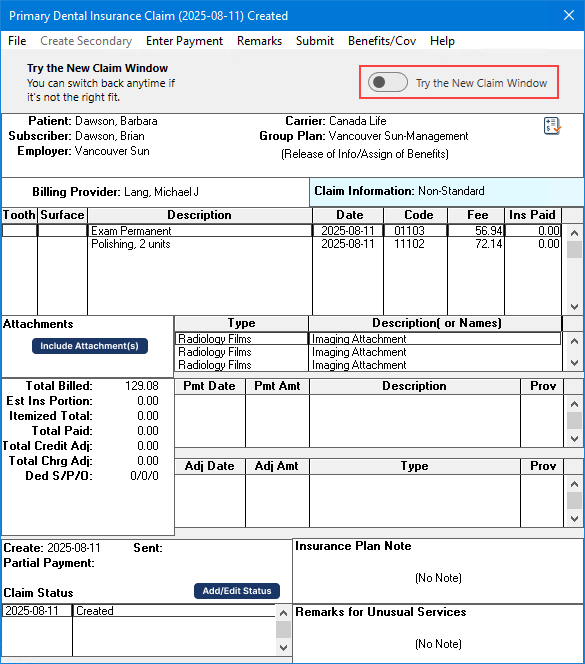Viewport: 585px width, 664px height.
Task: Open the Remarks menu
Action: (x=259, y=41)
